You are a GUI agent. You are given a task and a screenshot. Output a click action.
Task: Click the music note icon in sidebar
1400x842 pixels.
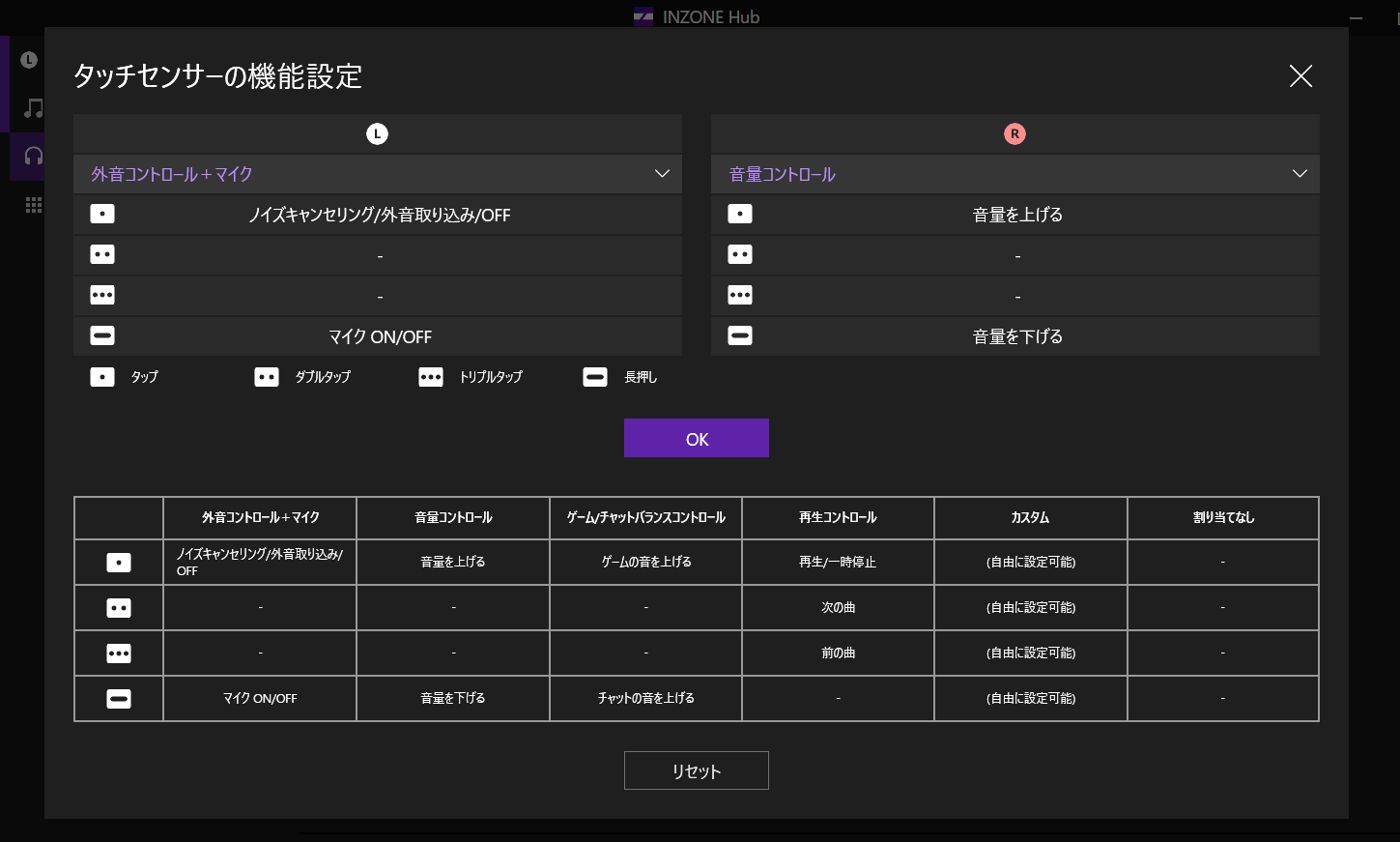[33, 108]
